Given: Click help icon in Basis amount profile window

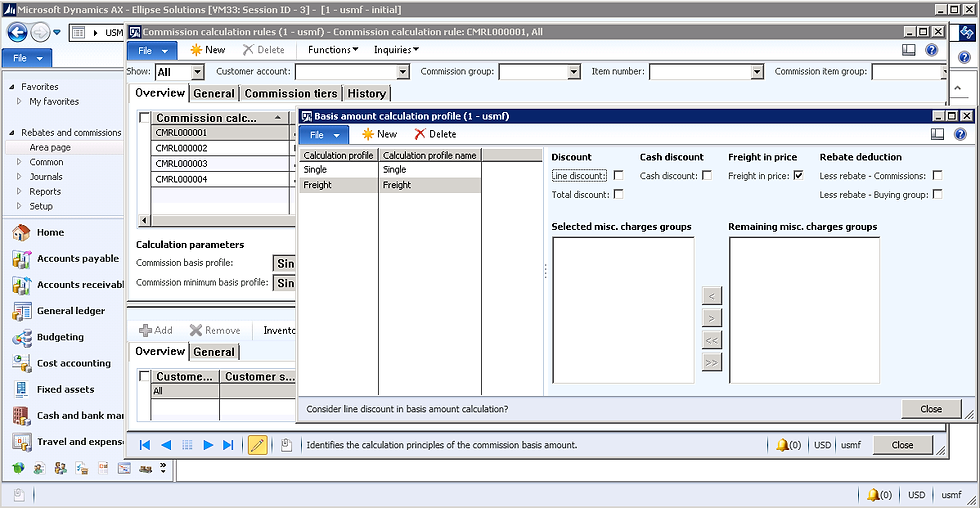Looking at the screenshot, I should (960, 134).
